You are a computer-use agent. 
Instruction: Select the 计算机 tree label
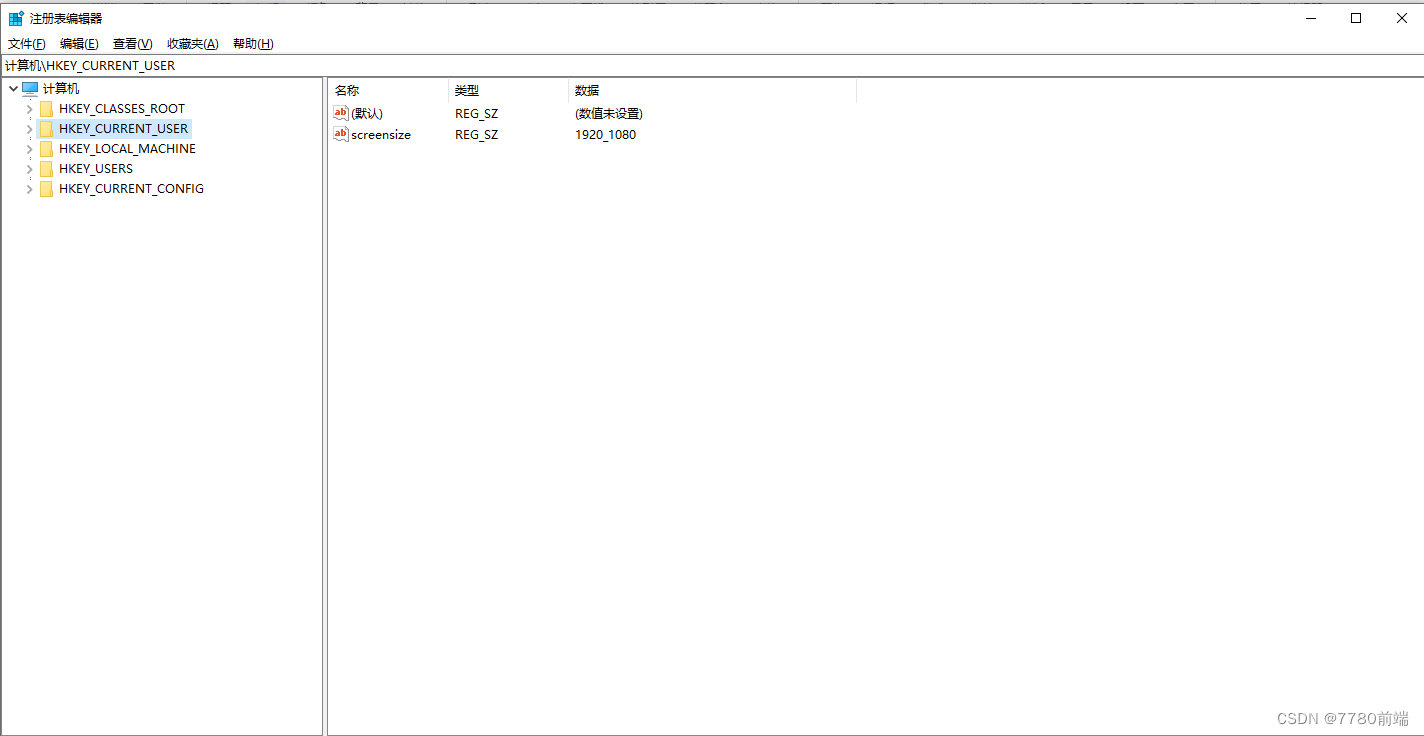coord(61,89)
